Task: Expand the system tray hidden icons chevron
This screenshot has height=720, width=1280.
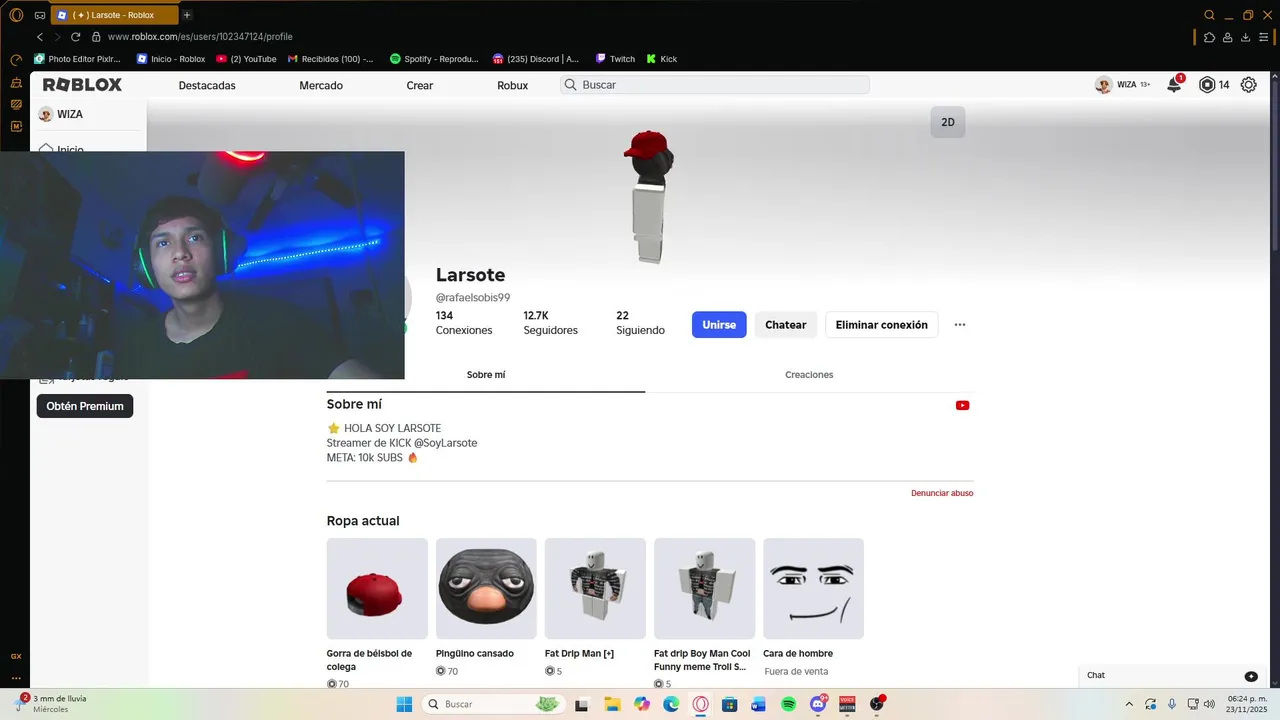Action: (1130, 704)
